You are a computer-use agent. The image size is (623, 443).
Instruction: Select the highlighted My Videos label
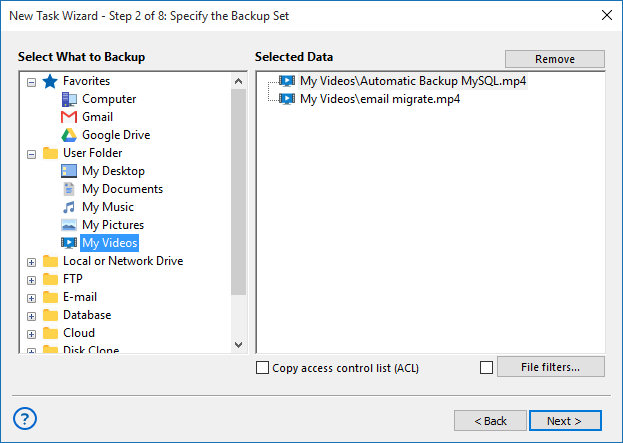pos(110,243)
